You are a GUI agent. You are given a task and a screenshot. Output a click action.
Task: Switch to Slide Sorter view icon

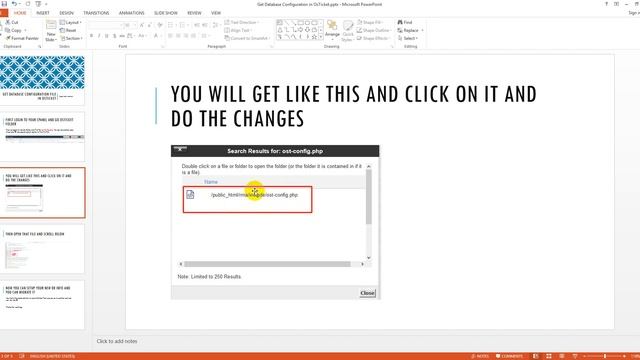click(x=549, y=356)
